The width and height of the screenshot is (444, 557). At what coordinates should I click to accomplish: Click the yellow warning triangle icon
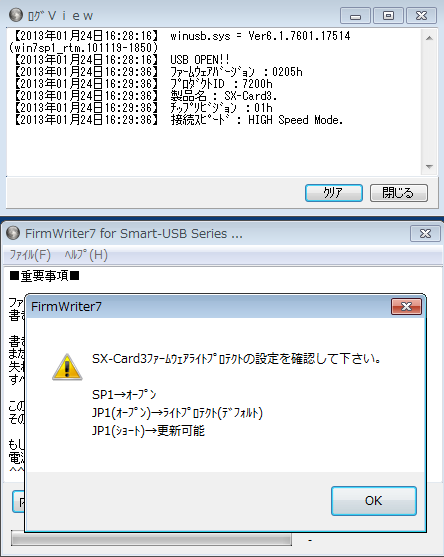point(67,367)
